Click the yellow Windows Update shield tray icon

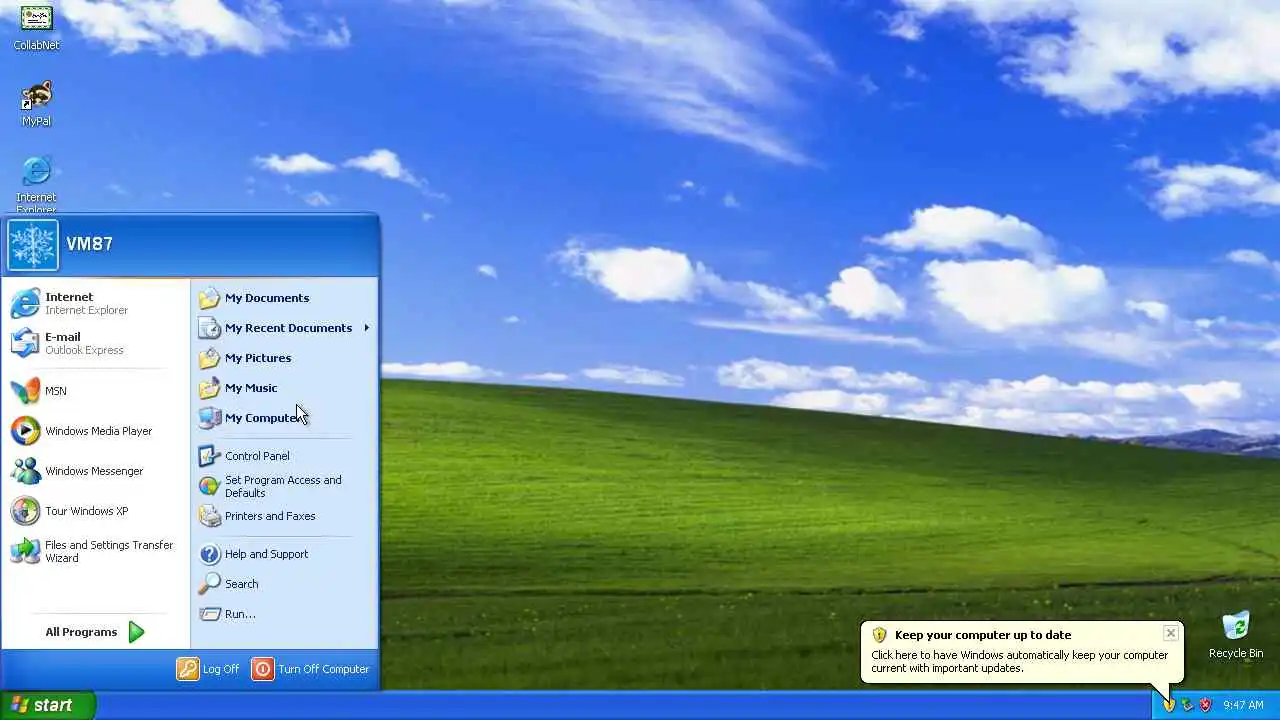[x=1168, y=705]
